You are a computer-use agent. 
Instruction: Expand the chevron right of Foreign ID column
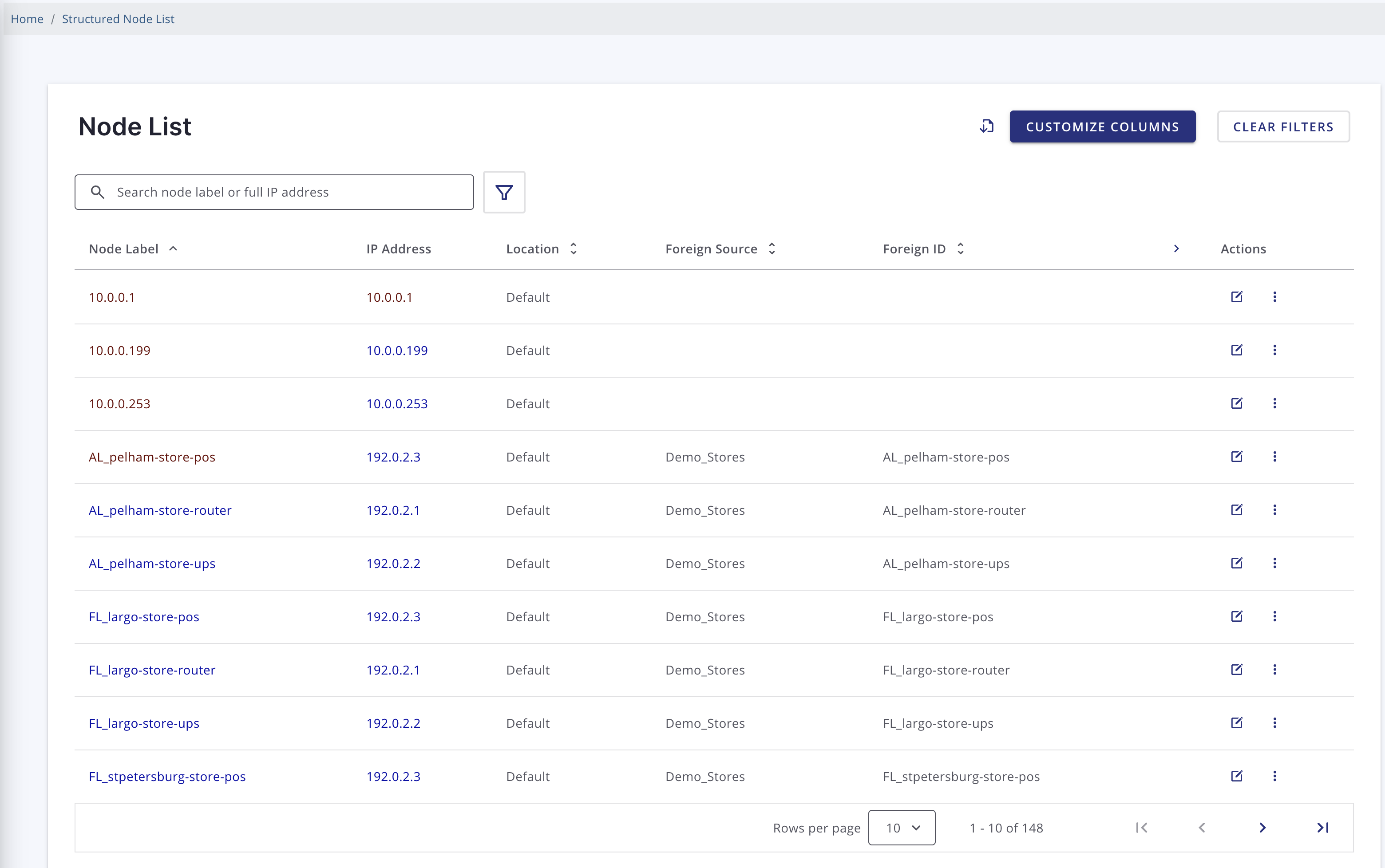click(1176, 249)
